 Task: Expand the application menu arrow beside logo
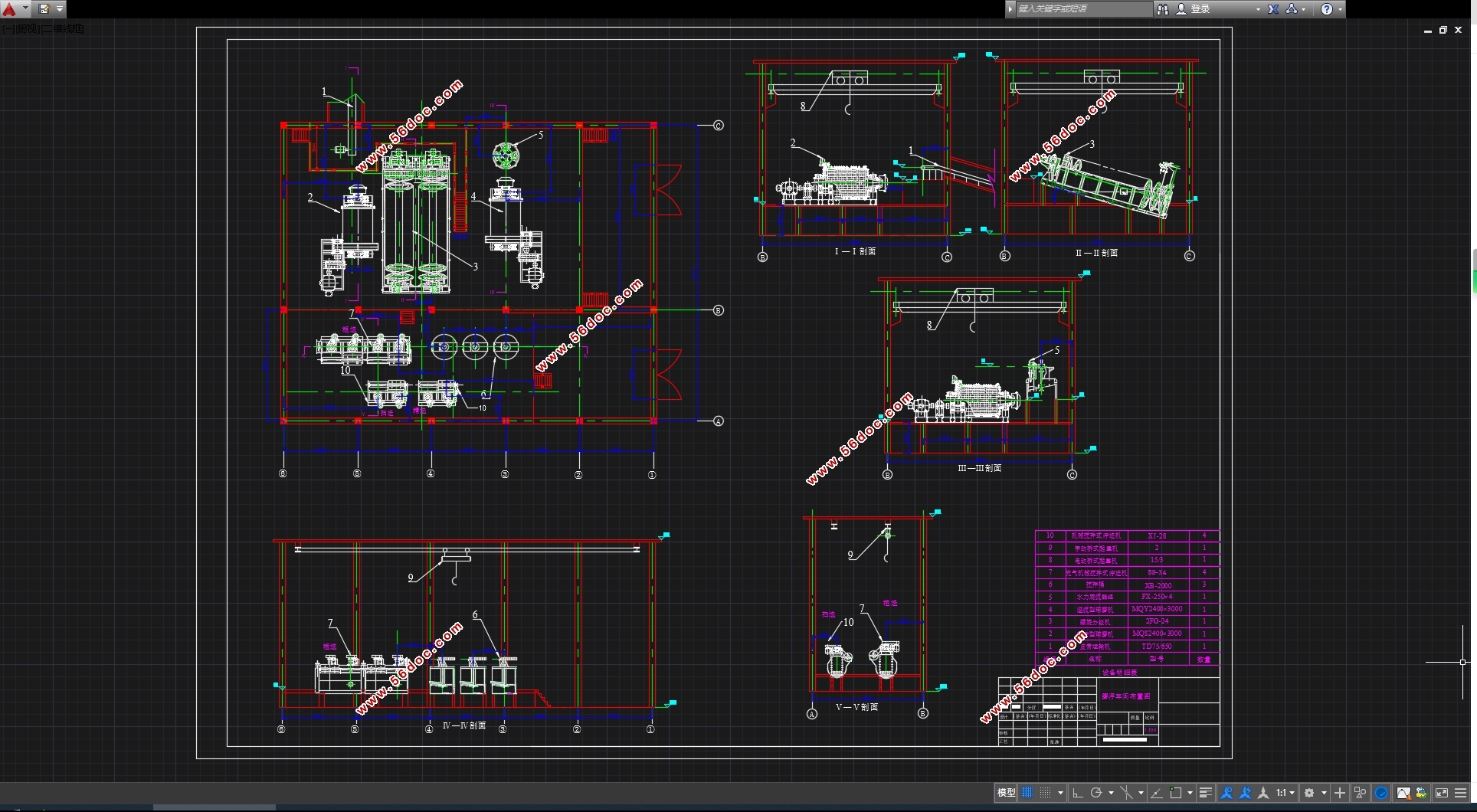(x=25, y=9)
